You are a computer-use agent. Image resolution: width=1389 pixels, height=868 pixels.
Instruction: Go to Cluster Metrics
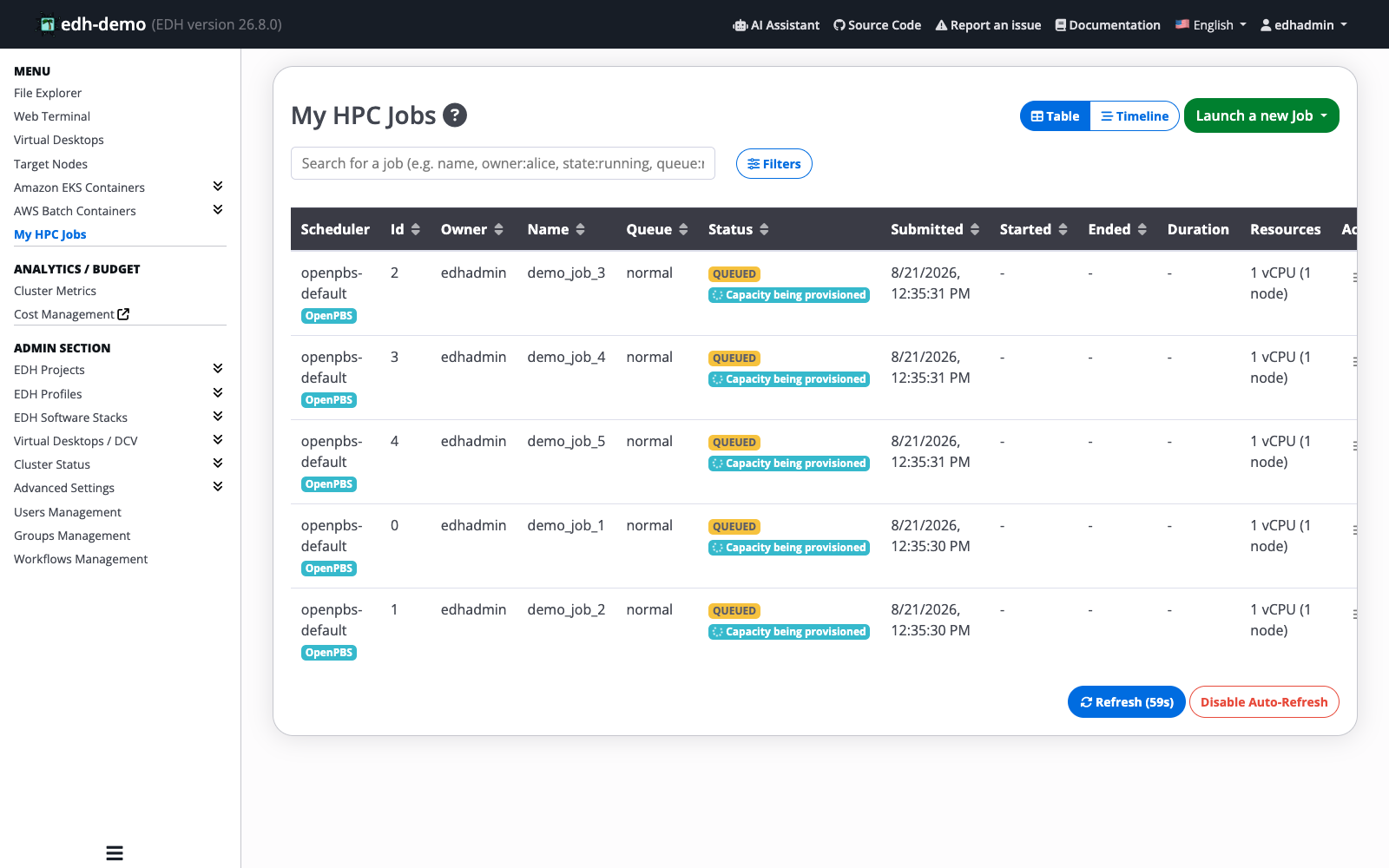coord(55,291)
